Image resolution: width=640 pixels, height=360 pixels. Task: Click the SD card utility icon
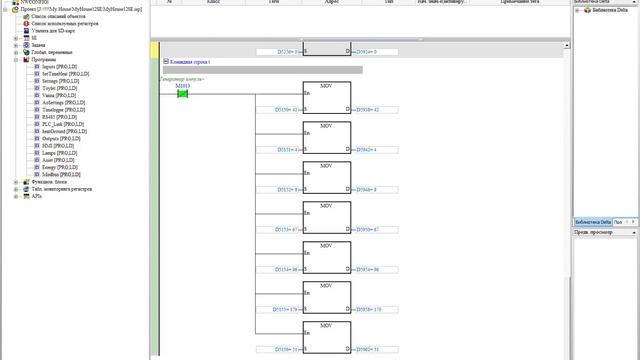coord(26,31)
